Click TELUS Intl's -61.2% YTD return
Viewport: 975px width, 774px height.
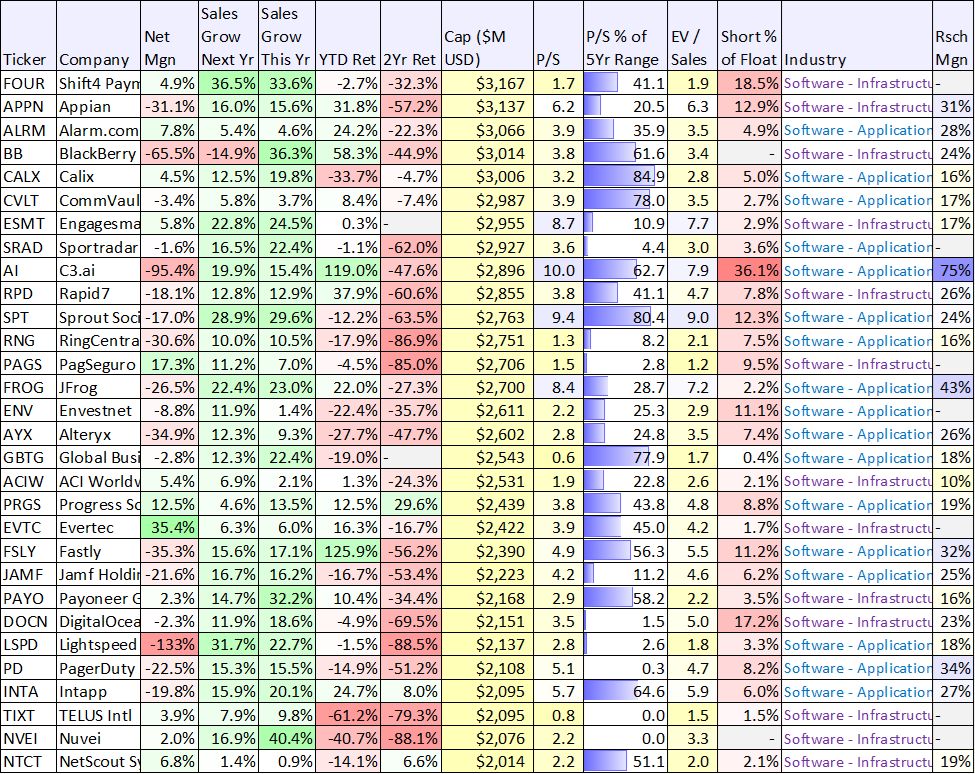click(x=348, y=716)
